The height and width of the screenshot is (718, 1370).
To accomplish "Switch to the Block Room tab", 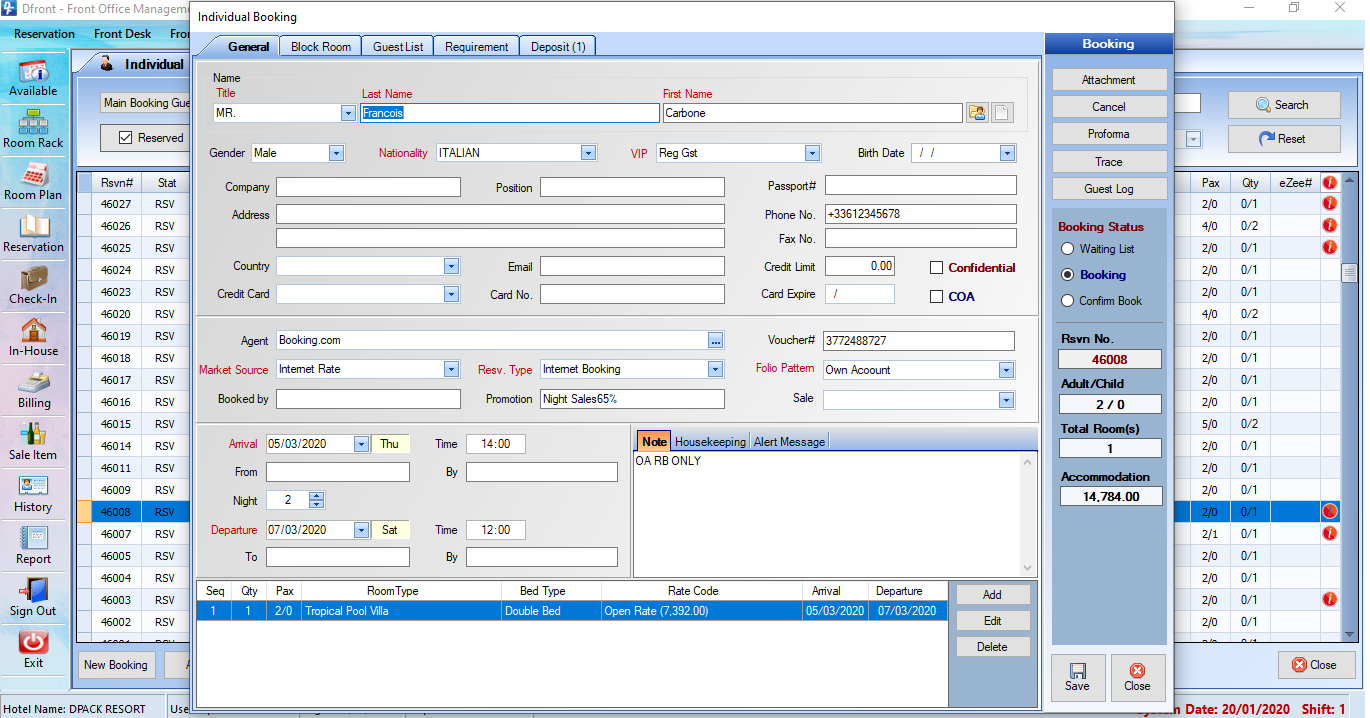I will pyautogui.click(x=321, y=47).
